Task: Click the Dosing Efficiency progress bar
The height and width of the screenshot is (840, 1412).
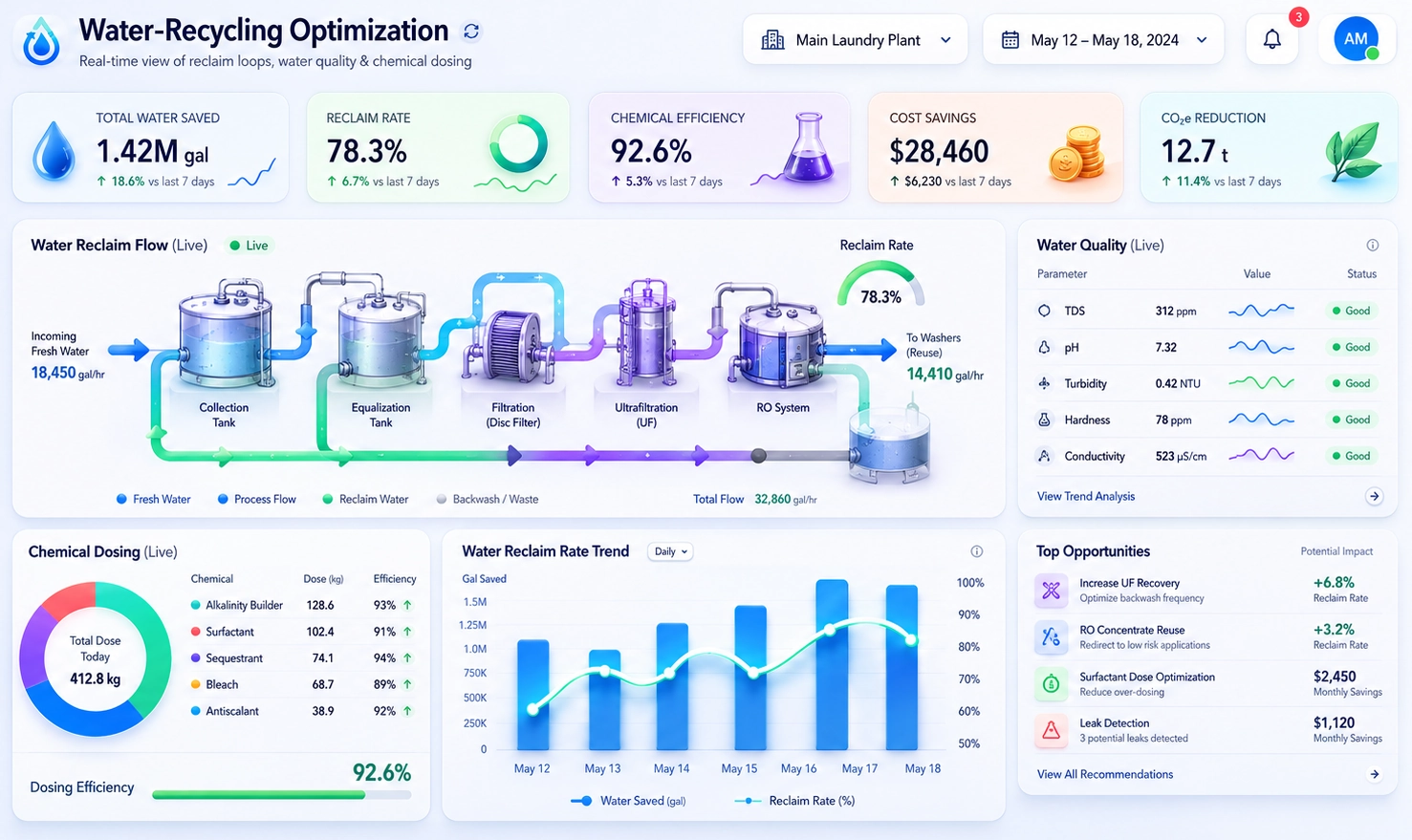Action: [282, 794]
